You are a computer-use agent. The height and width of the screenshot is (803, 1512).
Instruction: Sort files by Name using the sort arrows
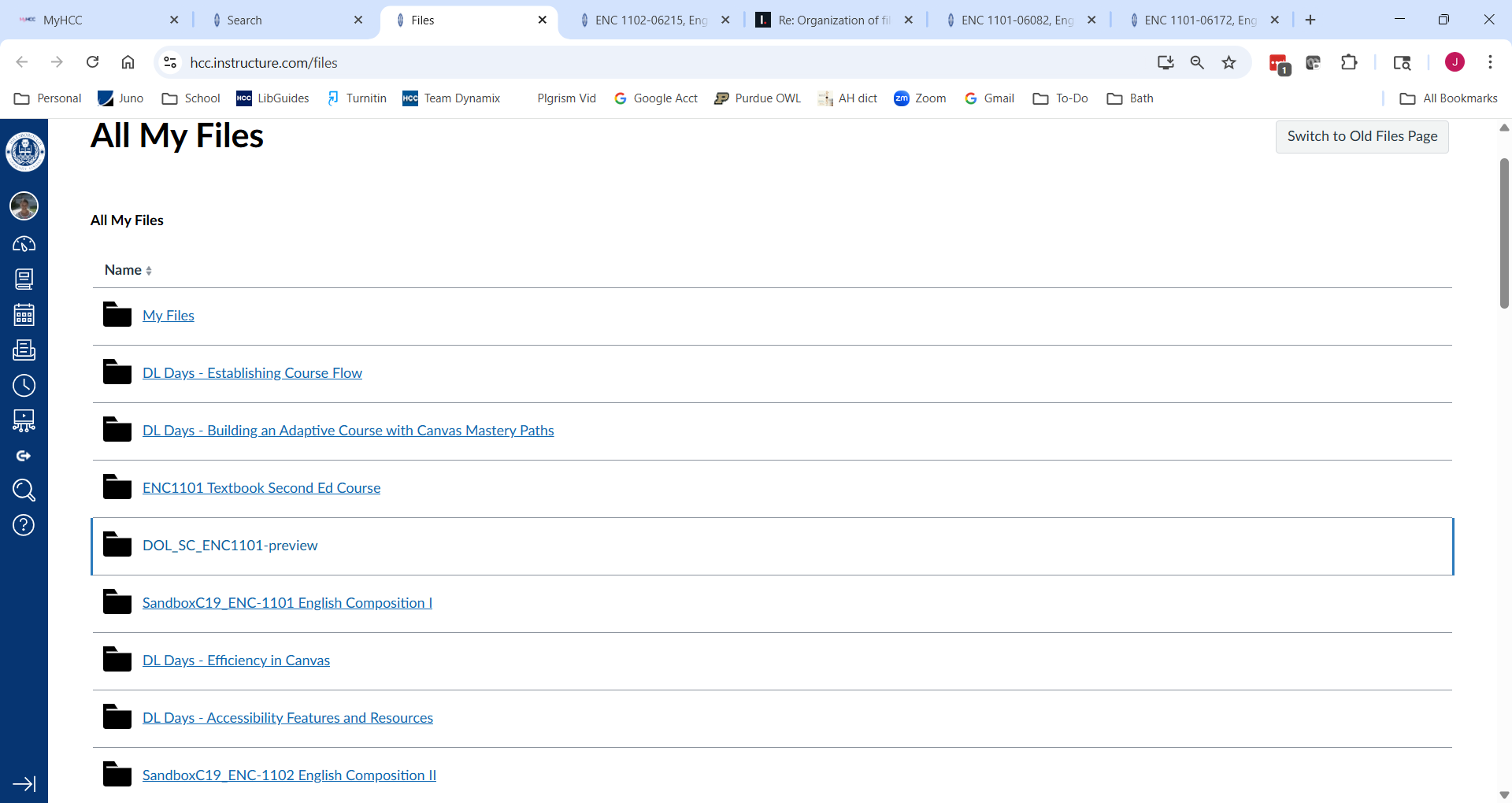click(x=149, y=270)
